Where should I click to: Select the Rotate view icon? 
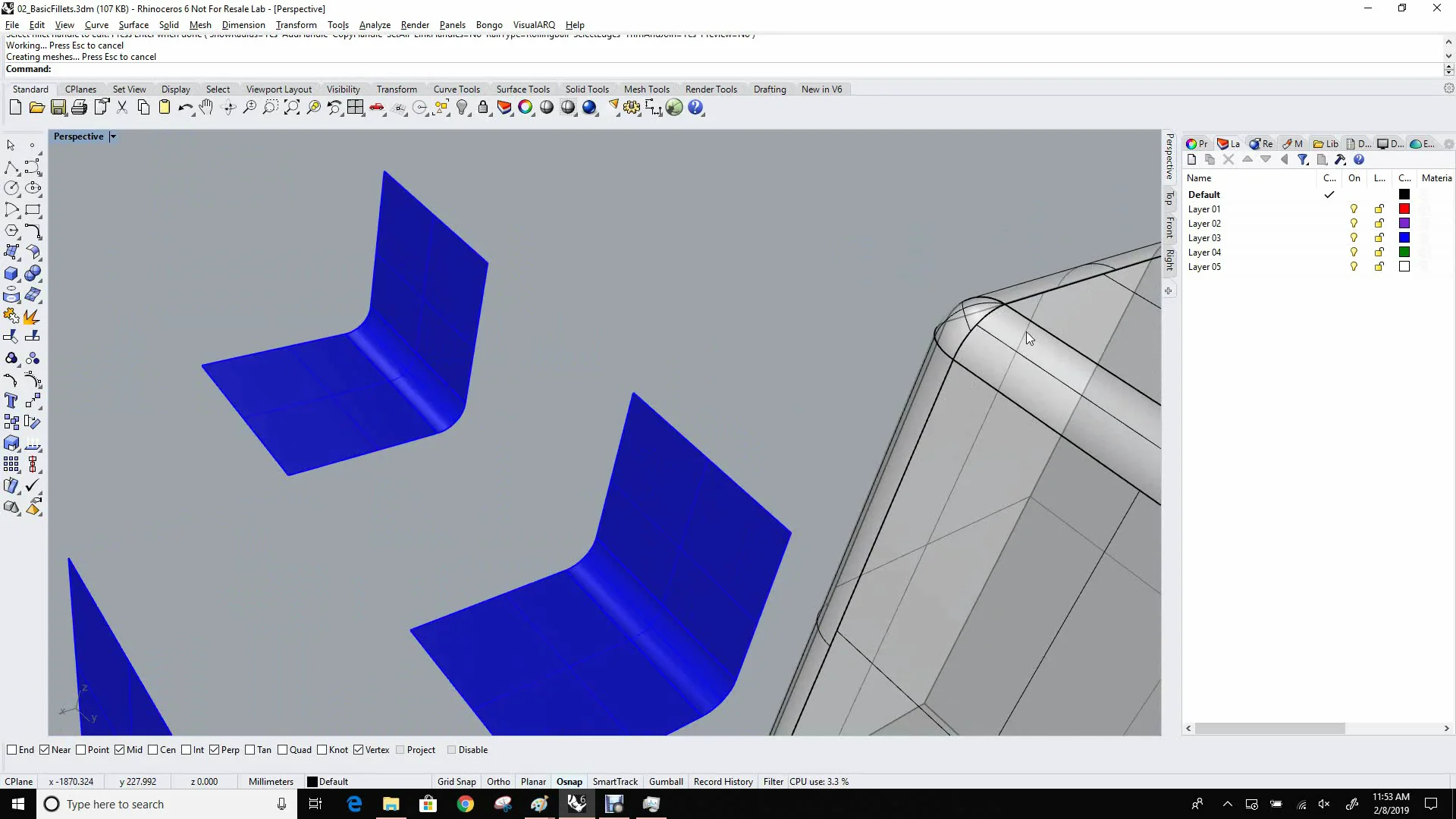(x=227, y=107)
